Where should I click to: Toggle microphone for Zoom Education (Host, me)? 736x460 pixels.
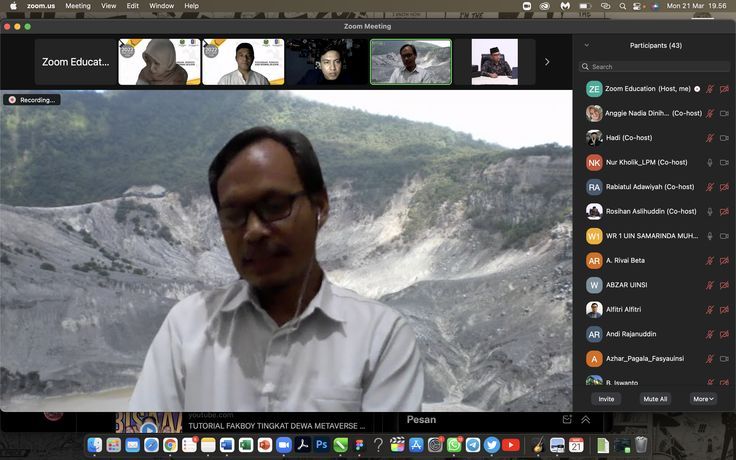pos(710,89)
